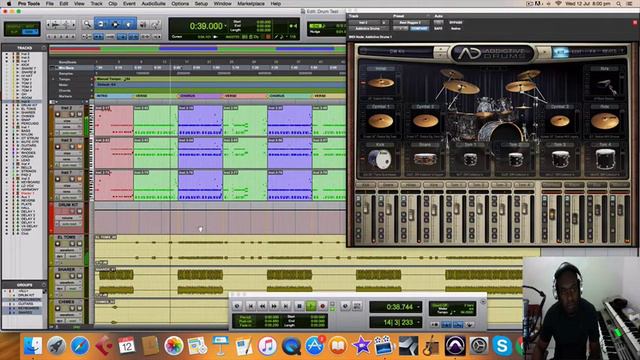Open the Window menu
The height and width of the screenshot is (360, 640).
222,4
